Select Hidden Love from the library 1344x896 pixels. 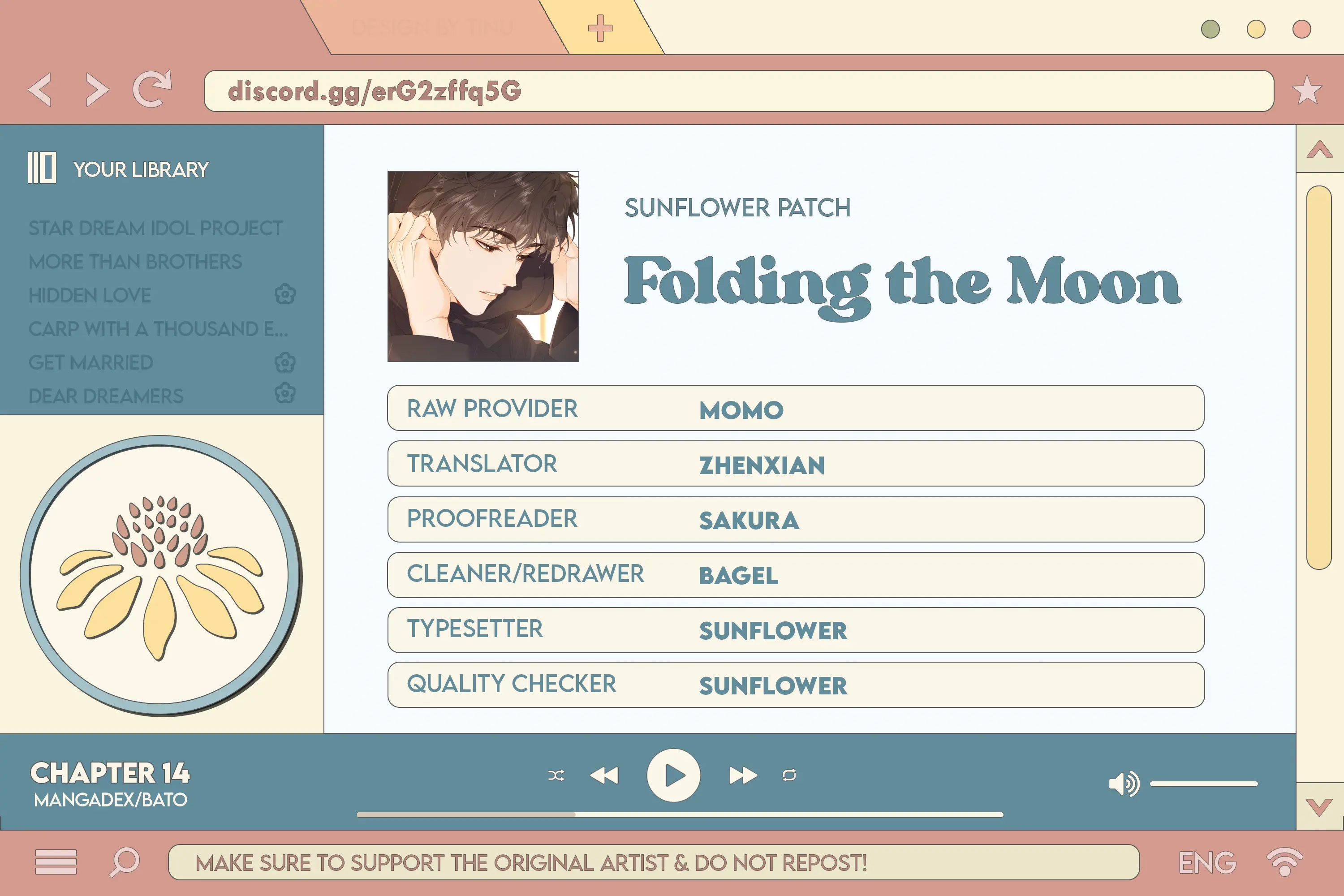click(x=90, y=294)
